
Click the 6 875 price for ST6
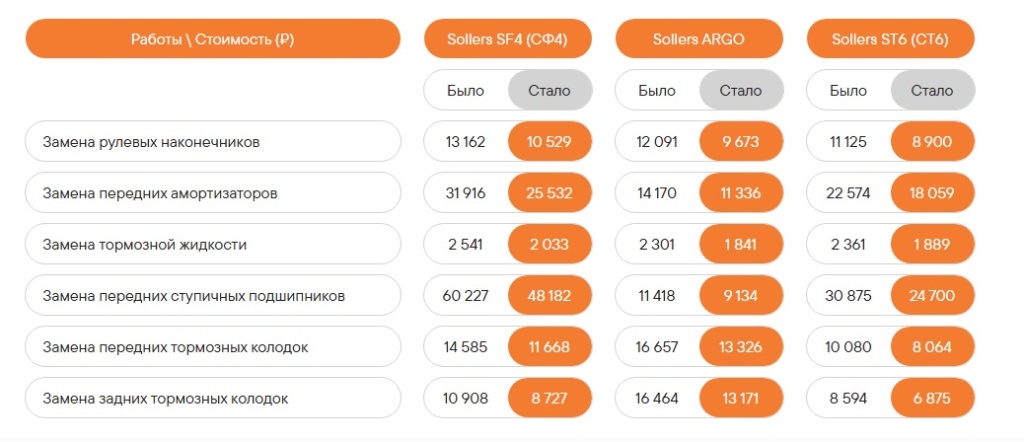click(x=932, y=398)
